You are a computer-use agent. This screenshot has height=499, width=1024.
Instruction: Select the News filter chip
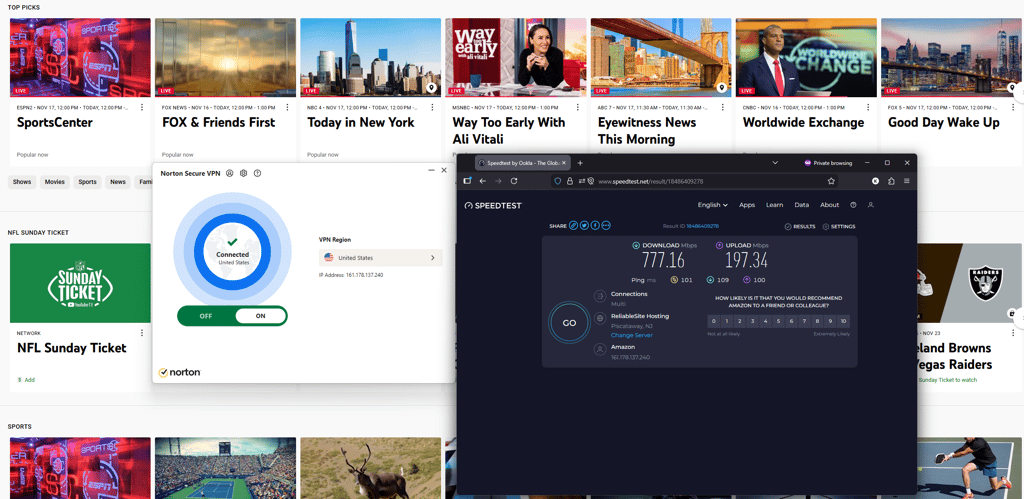tap(118, 182)
